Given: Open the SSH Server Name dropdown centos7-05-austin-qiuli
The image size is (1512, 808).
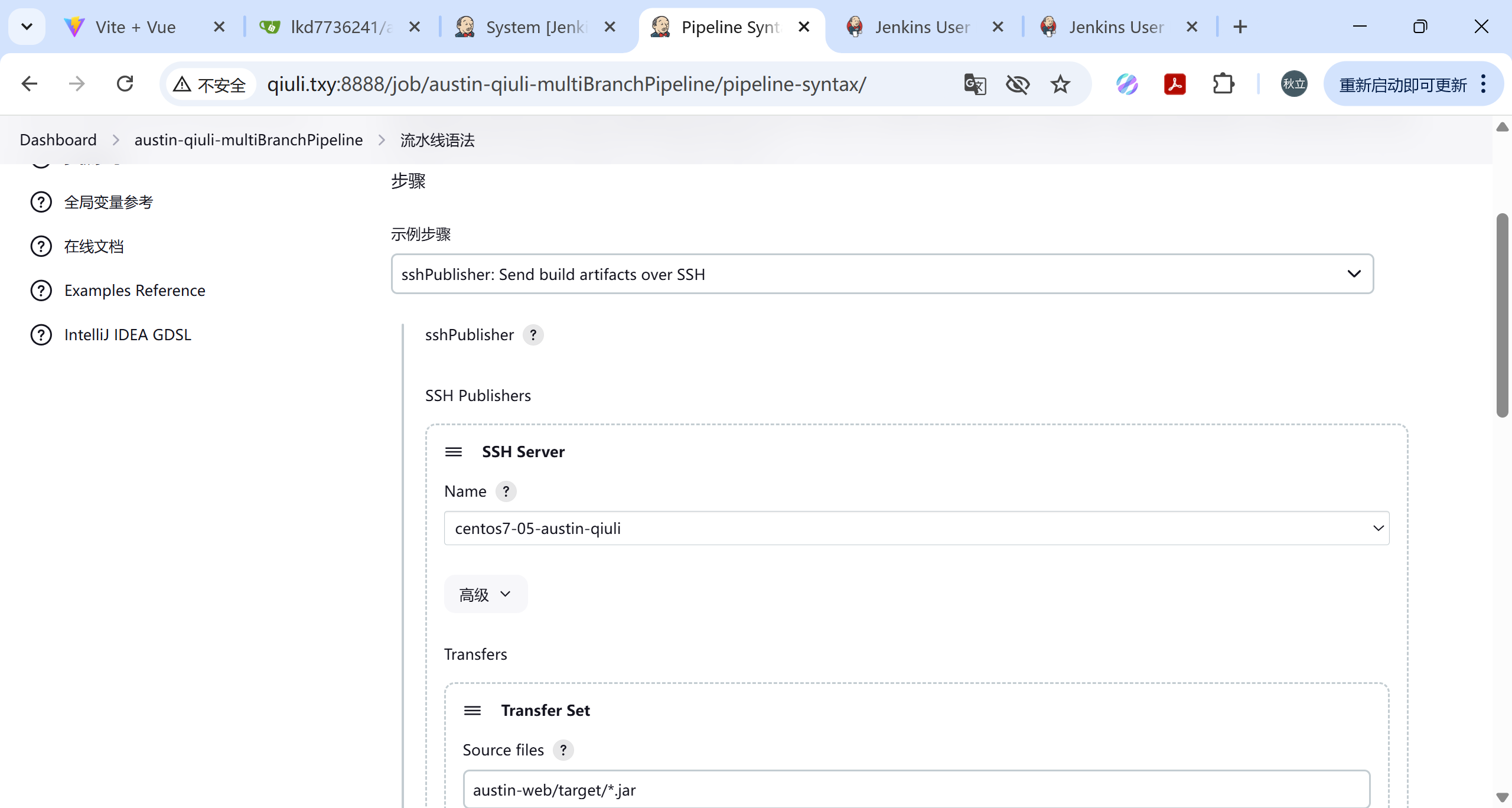Looking at the screenshot, I should pyautogui.click(x=916, y=528).
